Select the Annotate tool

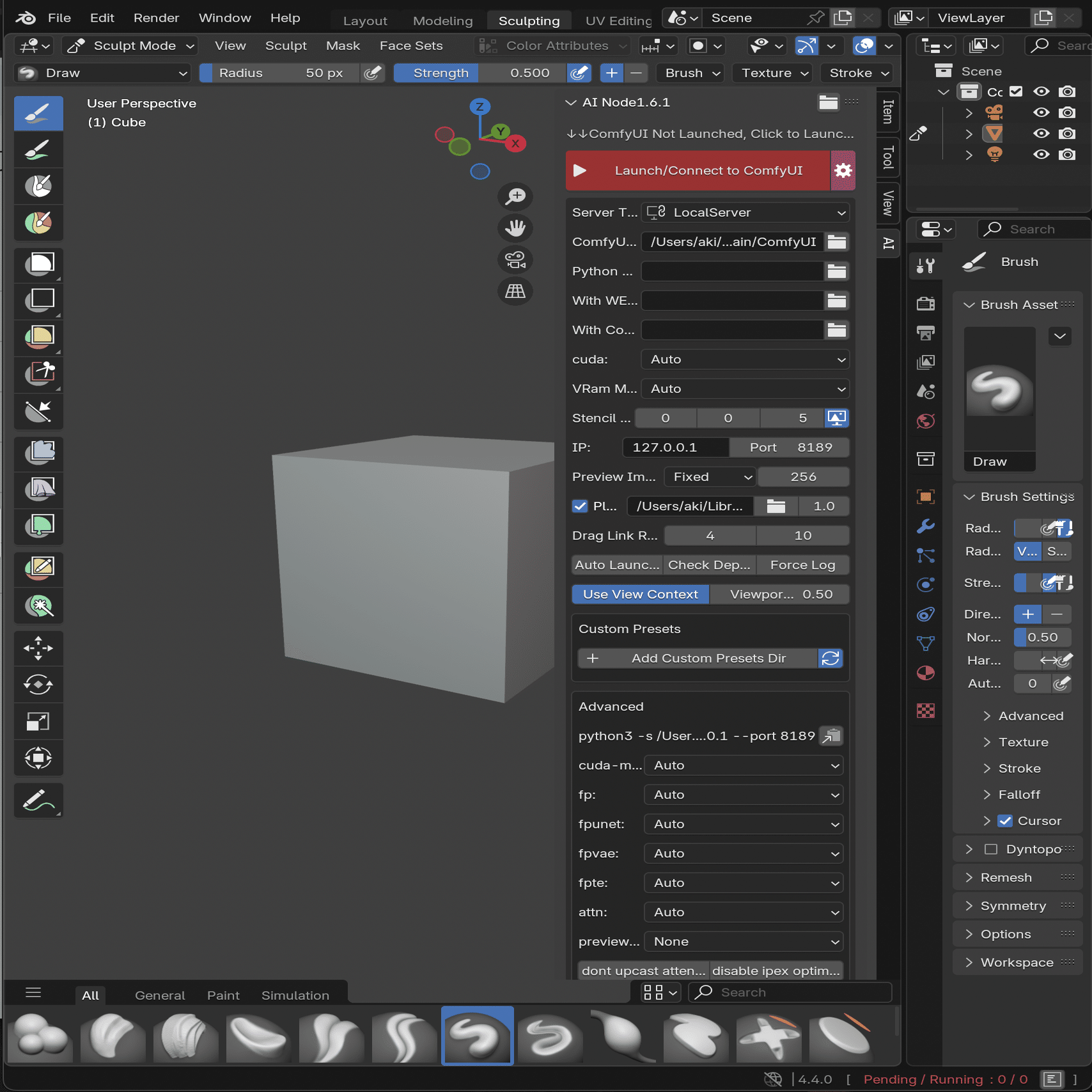pyautogui.click(x=38, y=800)
